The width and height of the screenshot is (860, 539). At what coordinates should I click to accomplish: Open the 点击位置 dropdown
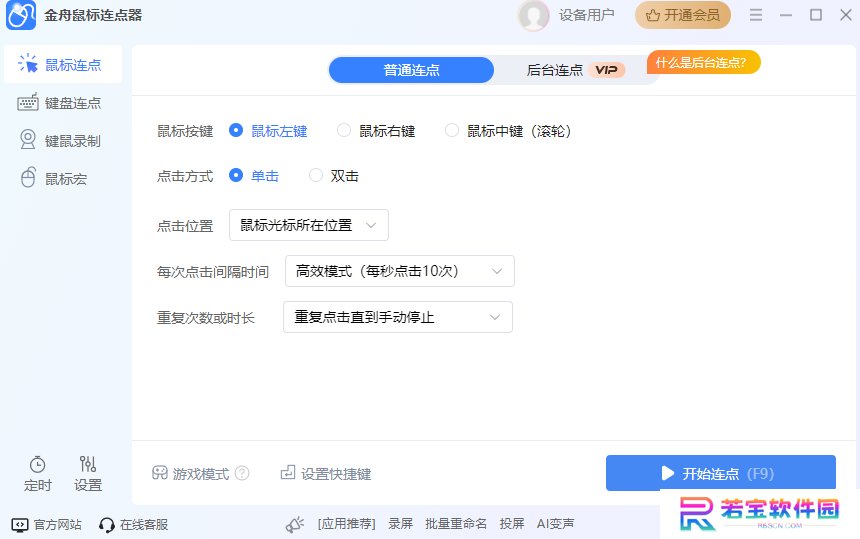tap(309, 225)
